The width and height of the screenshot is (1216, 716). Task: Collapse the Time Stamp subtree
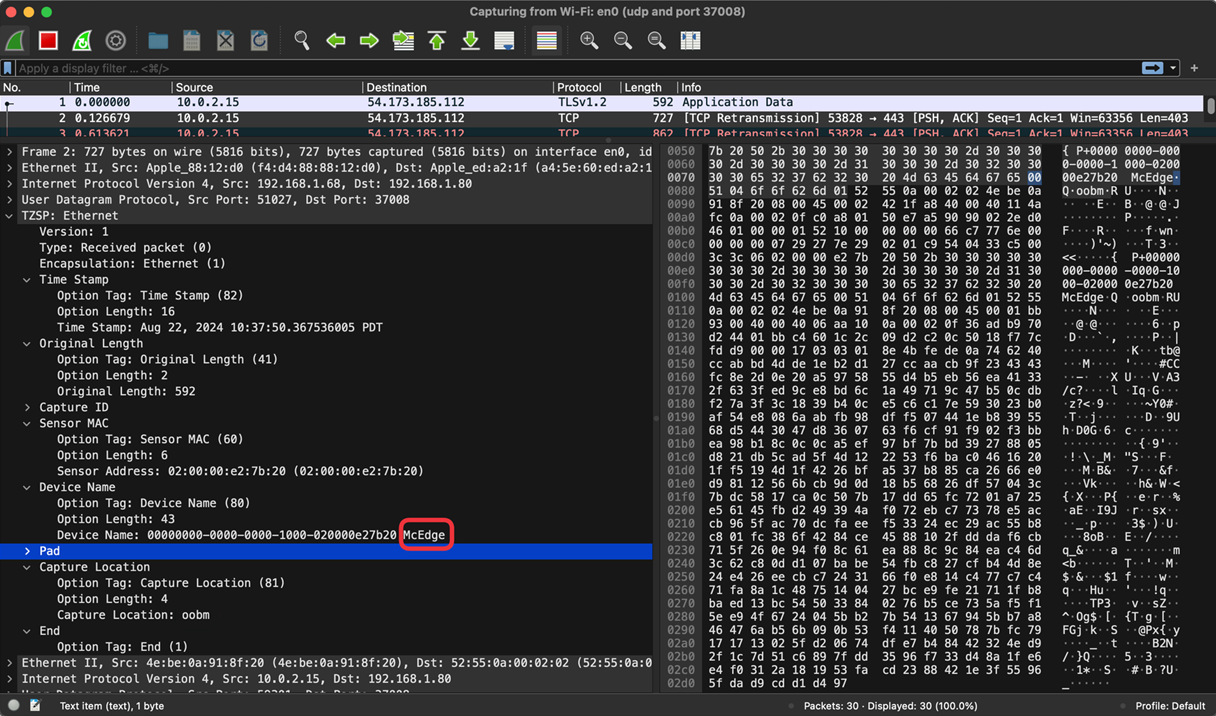[27, 279]
